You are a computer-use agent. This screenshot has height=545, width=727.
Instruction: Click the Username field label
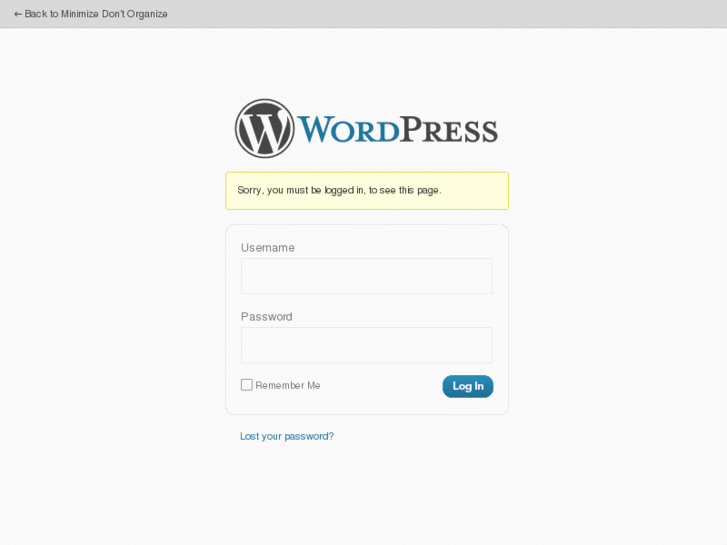point(268,248)
